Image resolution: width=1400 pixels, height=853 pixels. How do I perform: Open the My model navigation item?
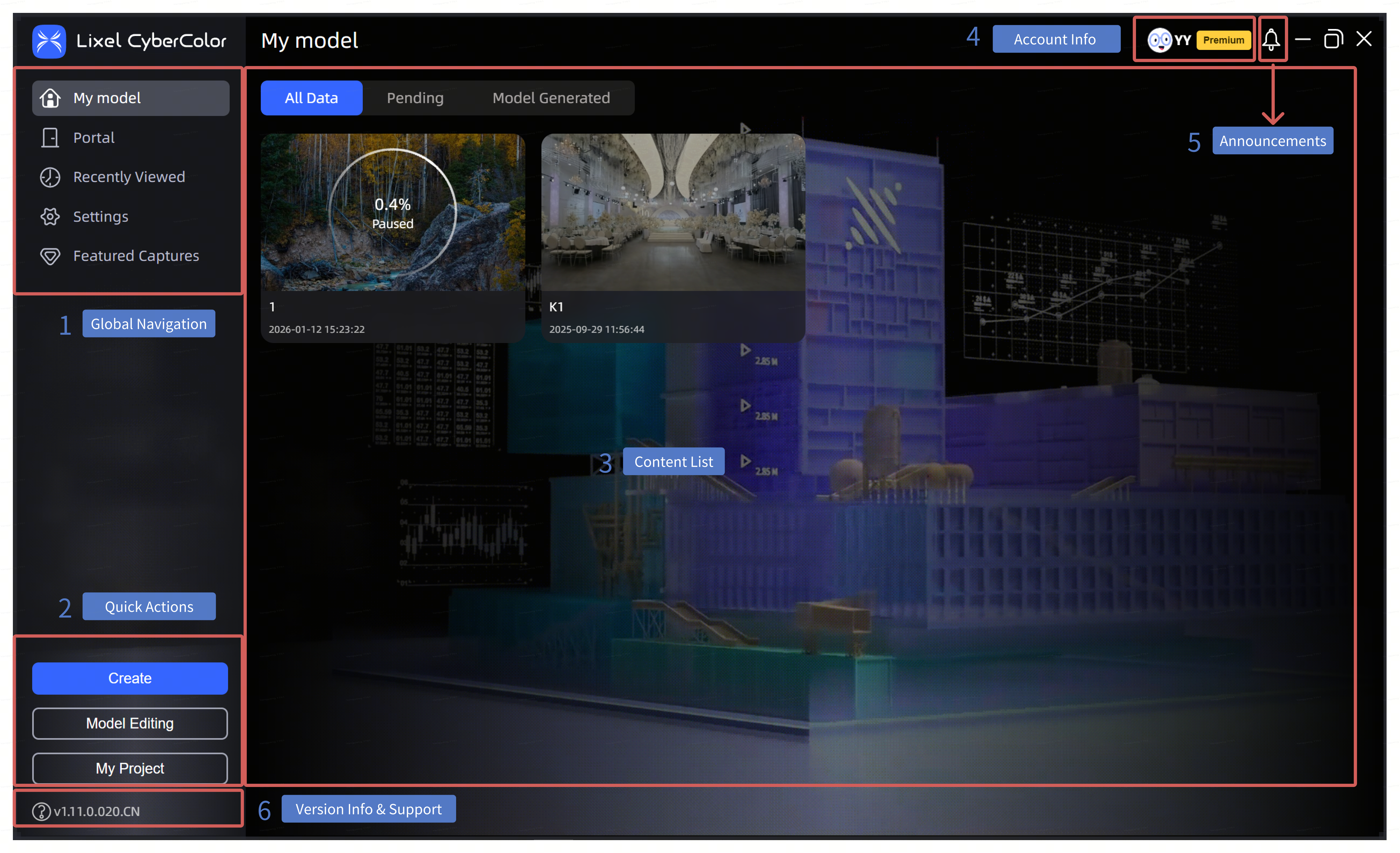tap(131, 98)
